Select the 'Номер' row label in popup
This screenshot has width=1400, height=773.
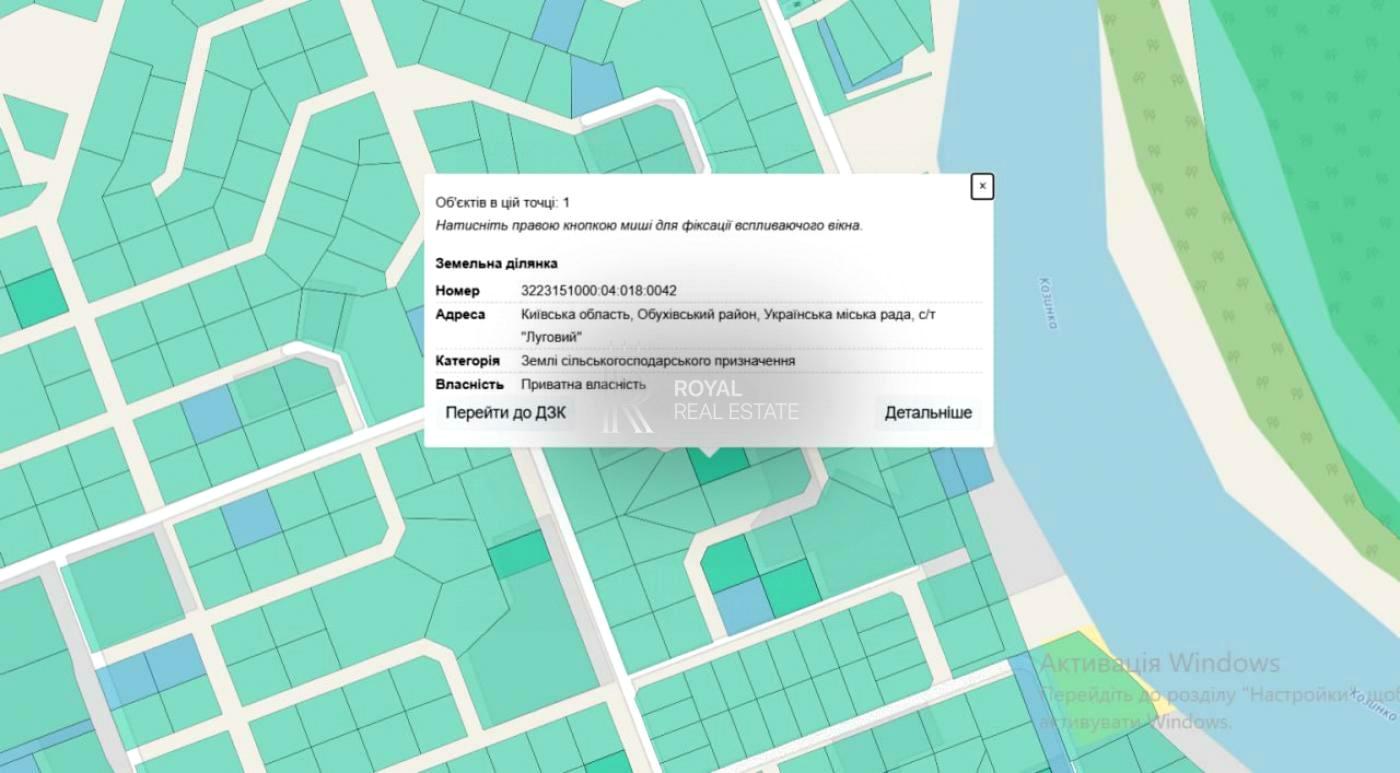click(457, 291)
